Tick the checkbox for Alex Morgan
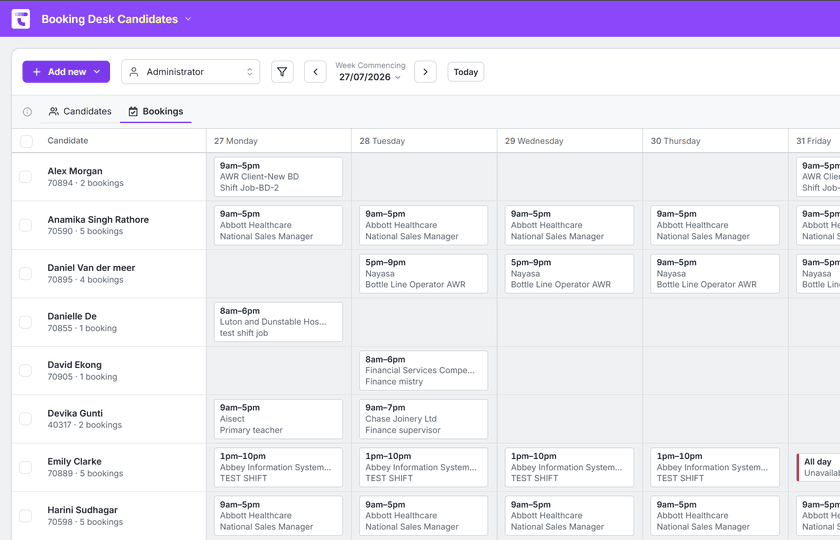The height and width of the screenshot is (540, 840). coord(26,177)
